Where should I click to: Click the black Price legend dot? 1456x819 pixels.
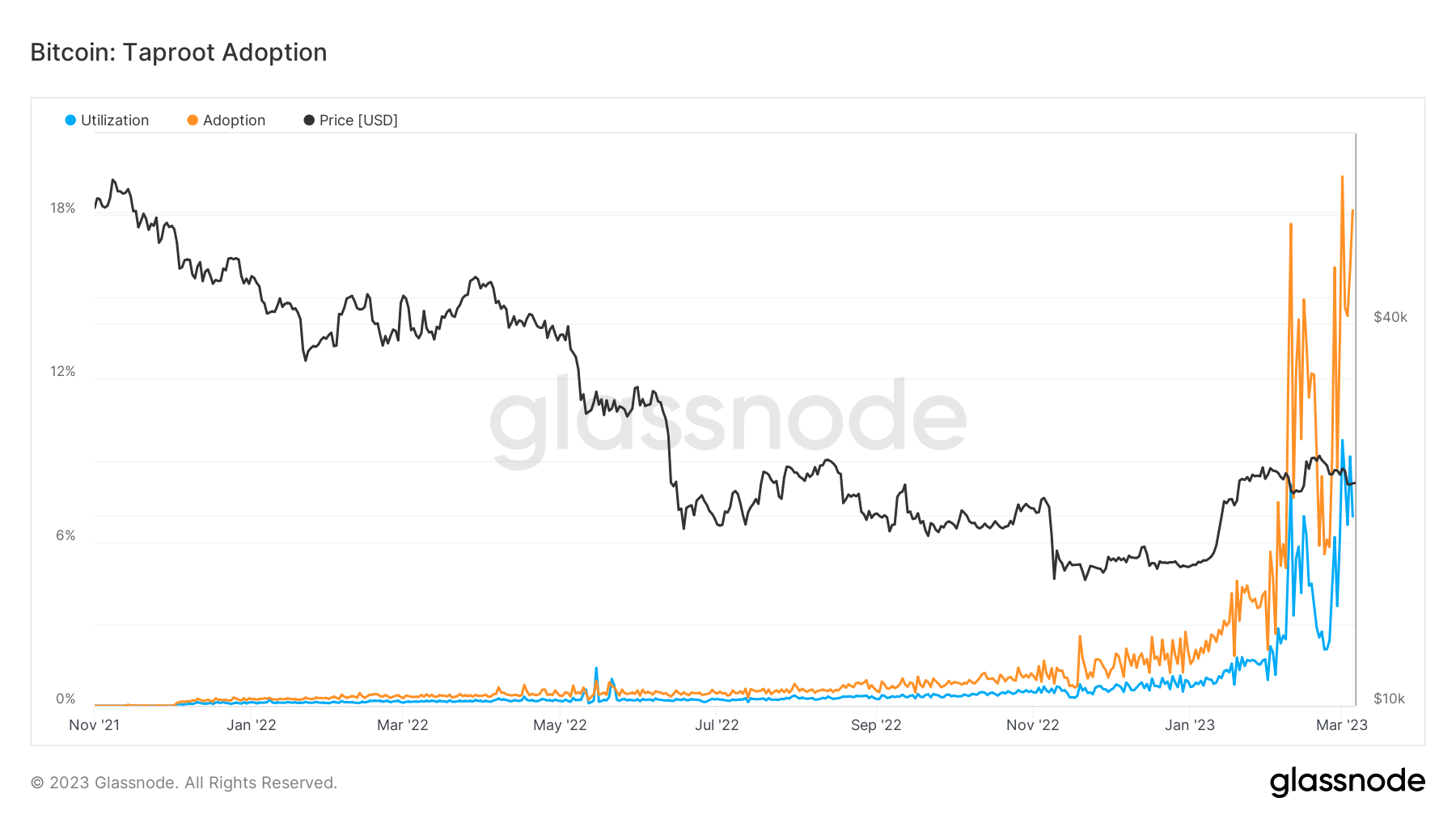pos(309,120)
